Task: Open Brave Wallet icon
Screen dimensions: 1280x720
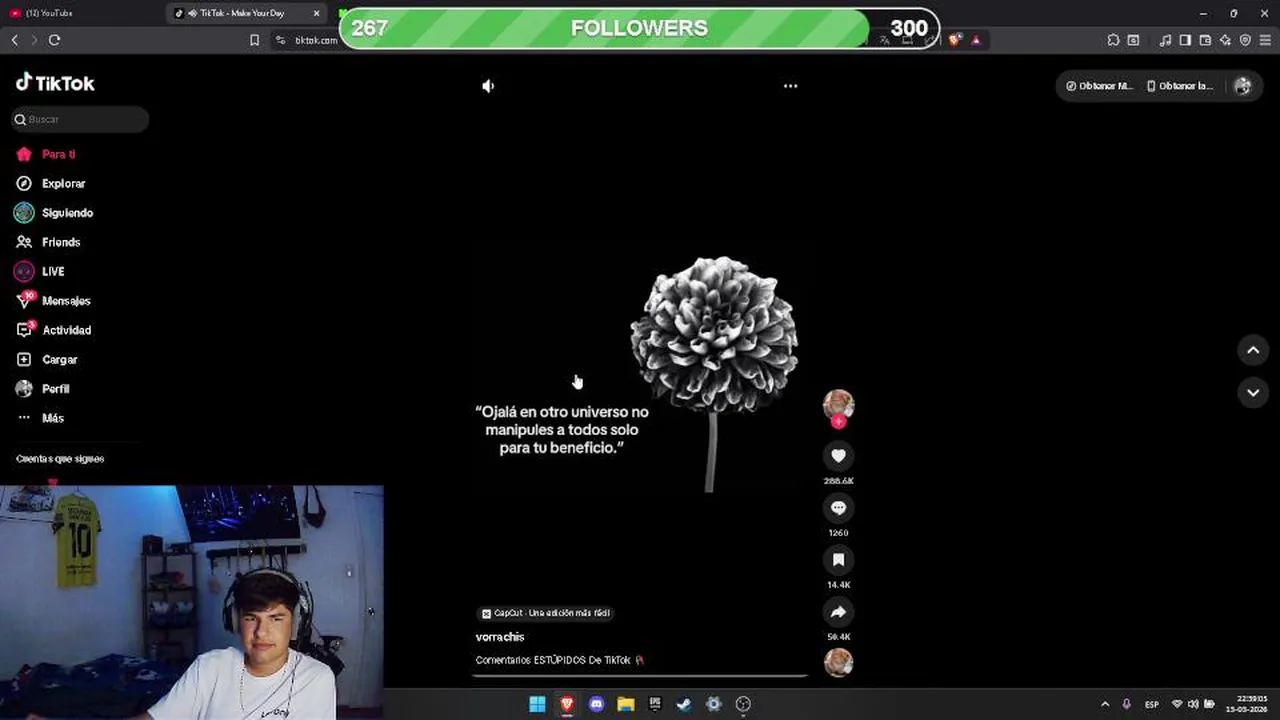Action: (x=1205, y=40)
